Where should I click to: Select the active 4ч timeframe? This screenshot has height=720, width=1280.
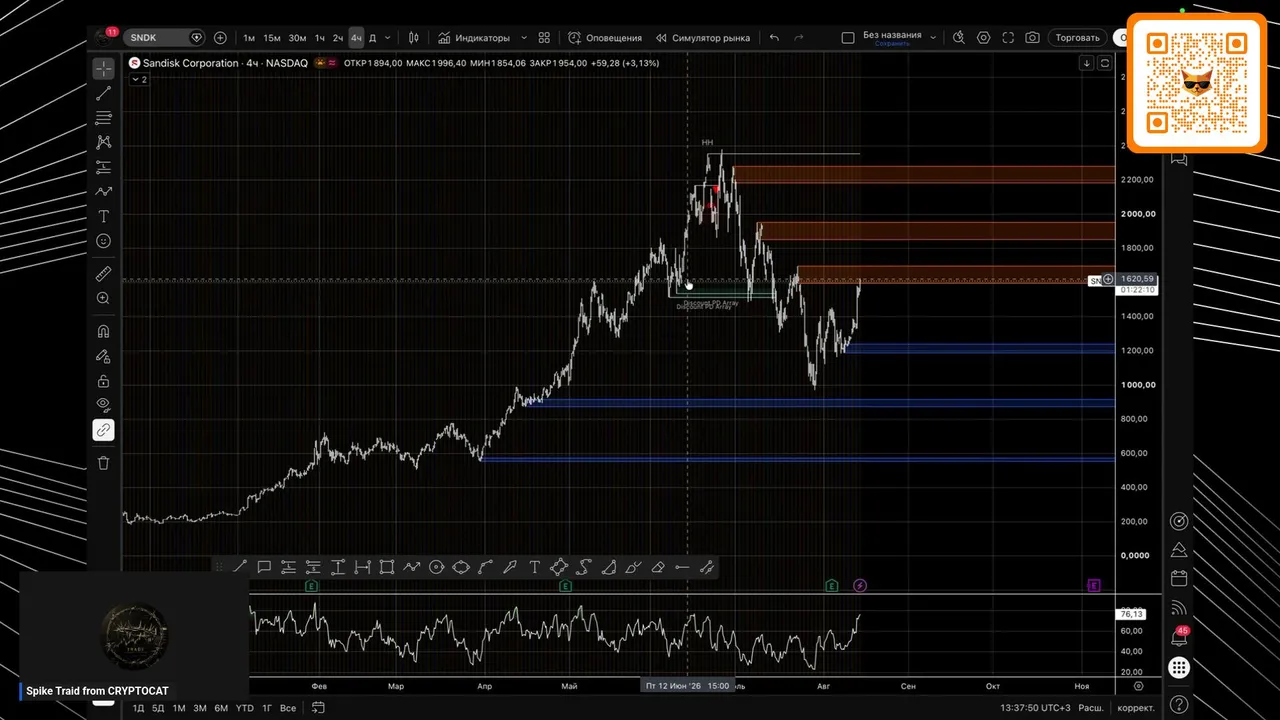click(356, 38)
